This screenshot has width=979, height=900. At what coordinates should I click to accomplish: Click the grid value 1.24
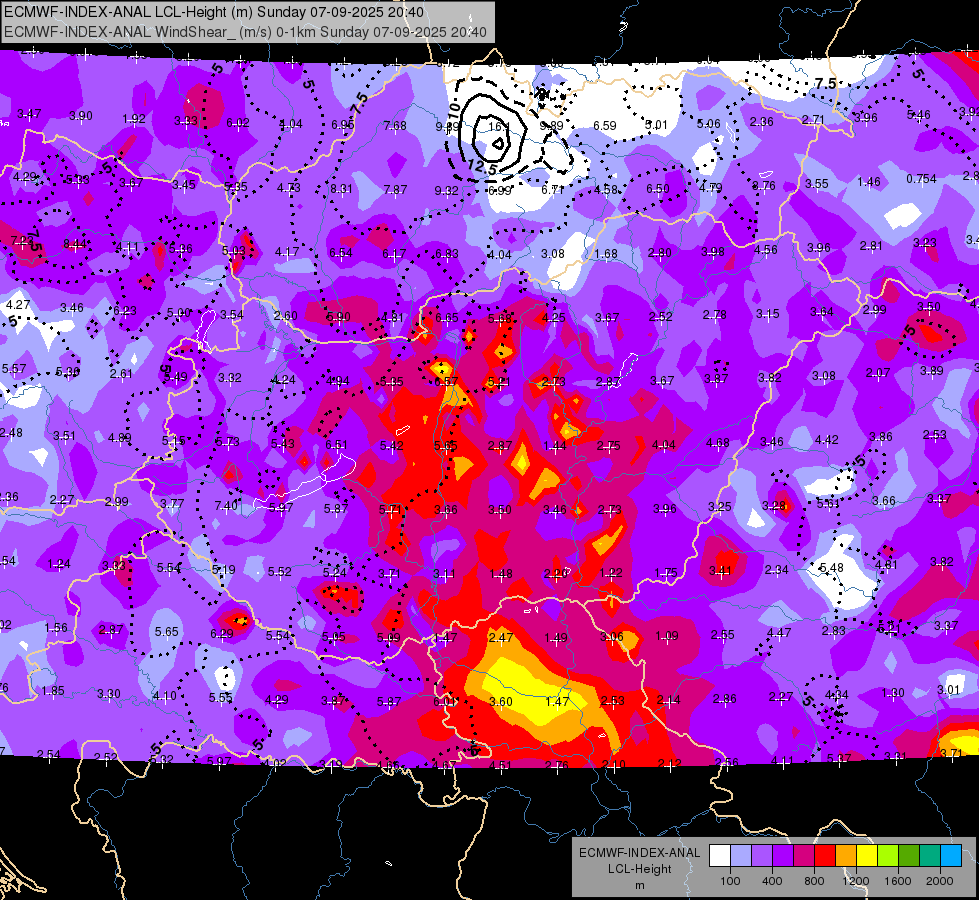(59, 564)
